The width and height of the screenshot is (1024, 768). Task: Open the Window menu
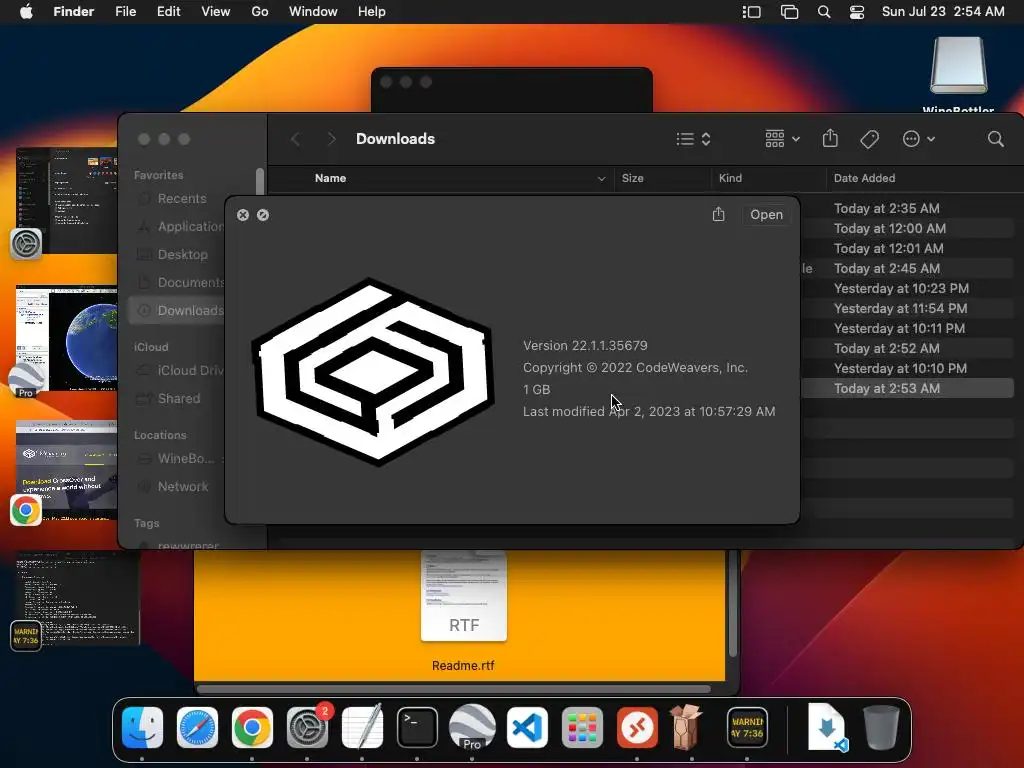click(313, 12)
